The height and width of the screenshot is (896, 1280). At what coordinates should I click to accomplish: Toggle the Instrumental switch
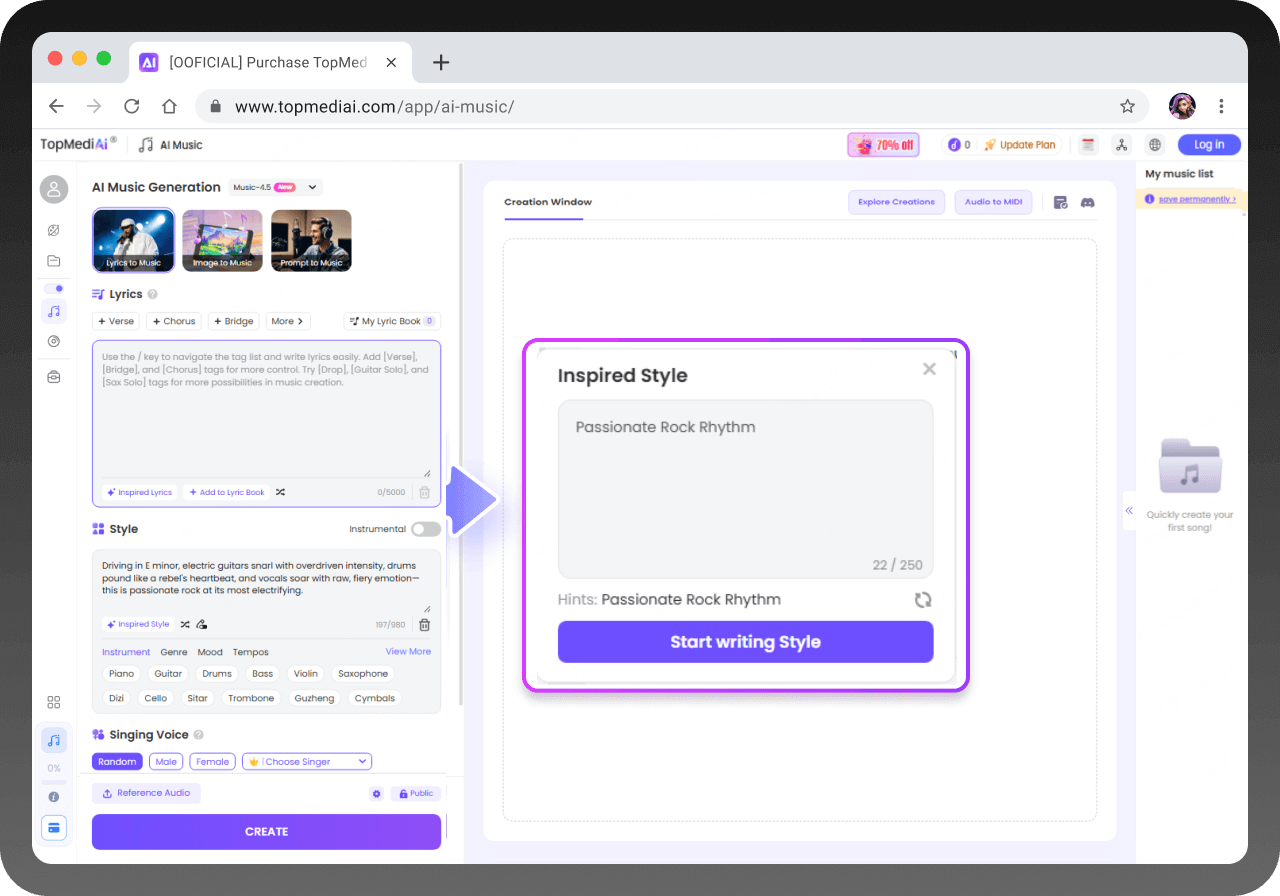[425, 529]
